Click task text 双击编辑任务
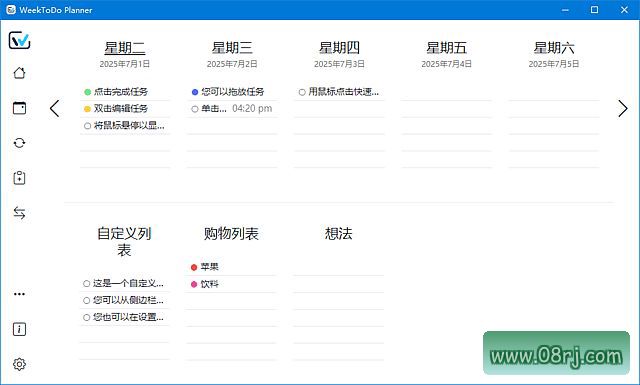 (x=121, y=109)
